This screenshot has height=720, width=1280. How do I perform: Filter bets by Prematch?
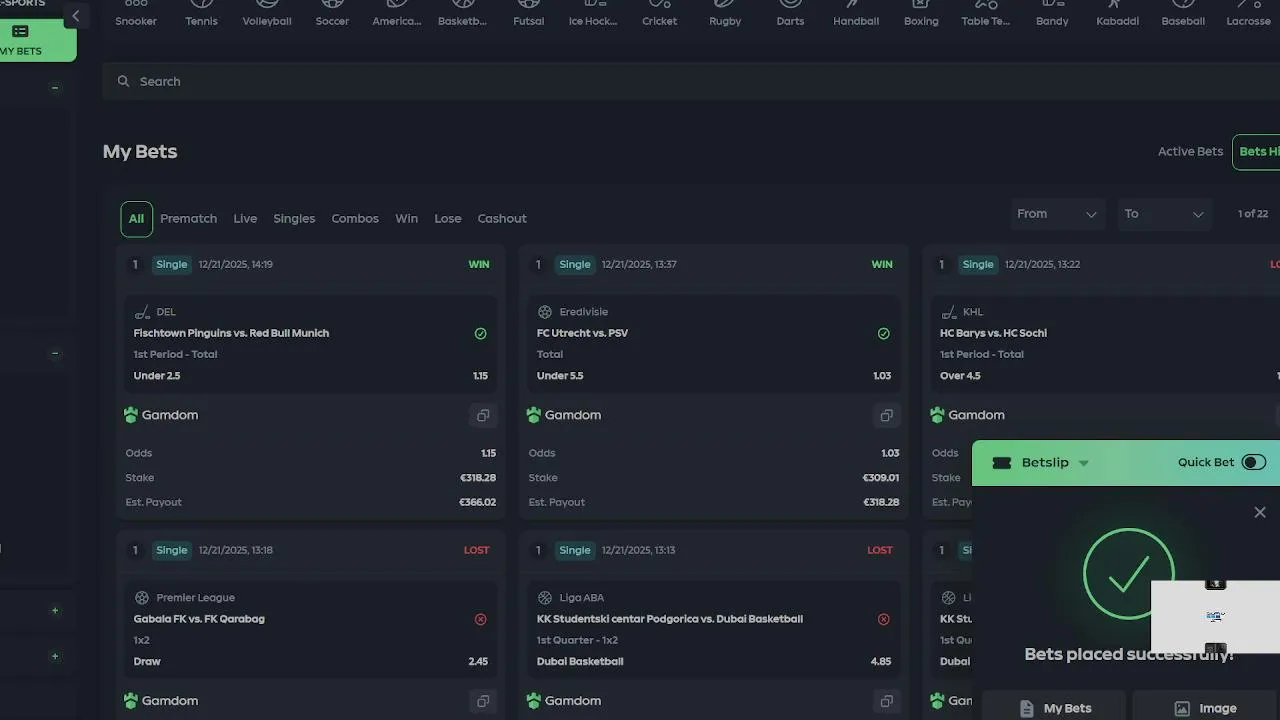click(x=188, y=219)
